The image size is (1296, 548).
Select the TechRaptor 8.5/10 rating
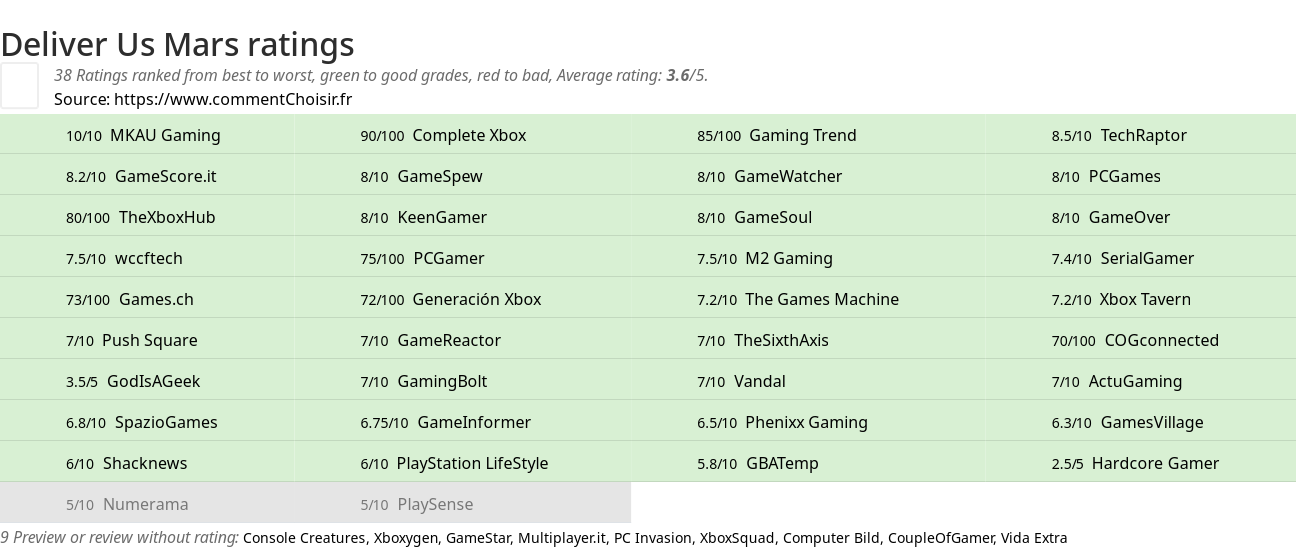[x=1119, y=135]
